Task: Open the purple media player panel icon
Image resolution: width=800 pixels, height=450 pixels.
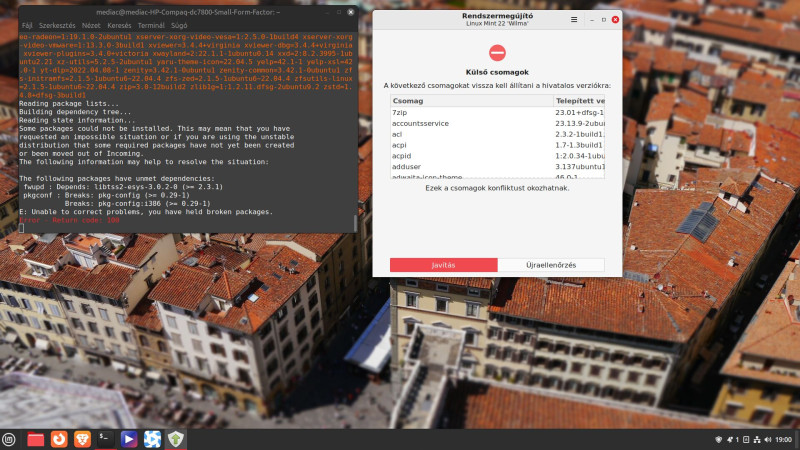Action: (129, 439)
